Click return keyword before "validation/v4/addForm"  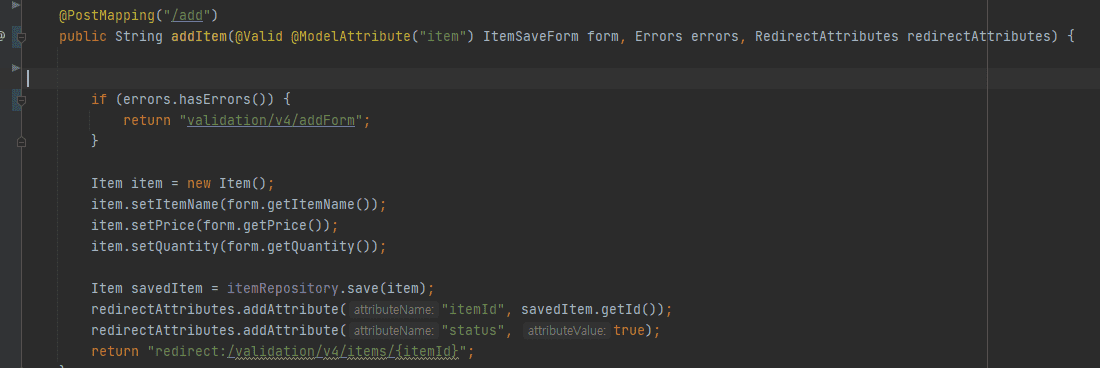click(x=147, y=120)
